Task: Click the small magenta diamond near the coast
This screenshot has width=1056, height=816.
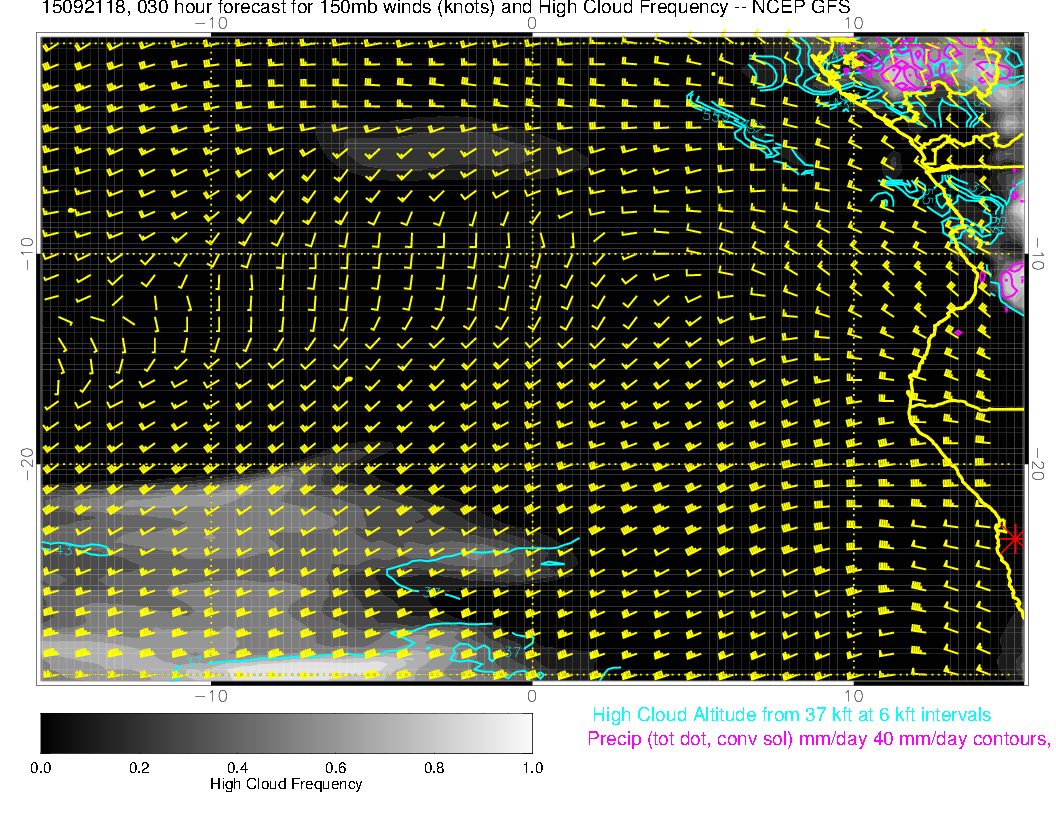Action: click(958, 332)
